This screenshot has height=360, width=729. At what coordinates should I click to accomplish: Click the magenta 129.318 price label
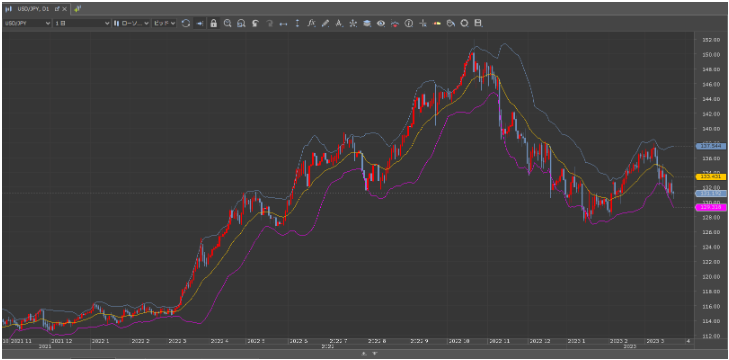[x=710, y=207]
